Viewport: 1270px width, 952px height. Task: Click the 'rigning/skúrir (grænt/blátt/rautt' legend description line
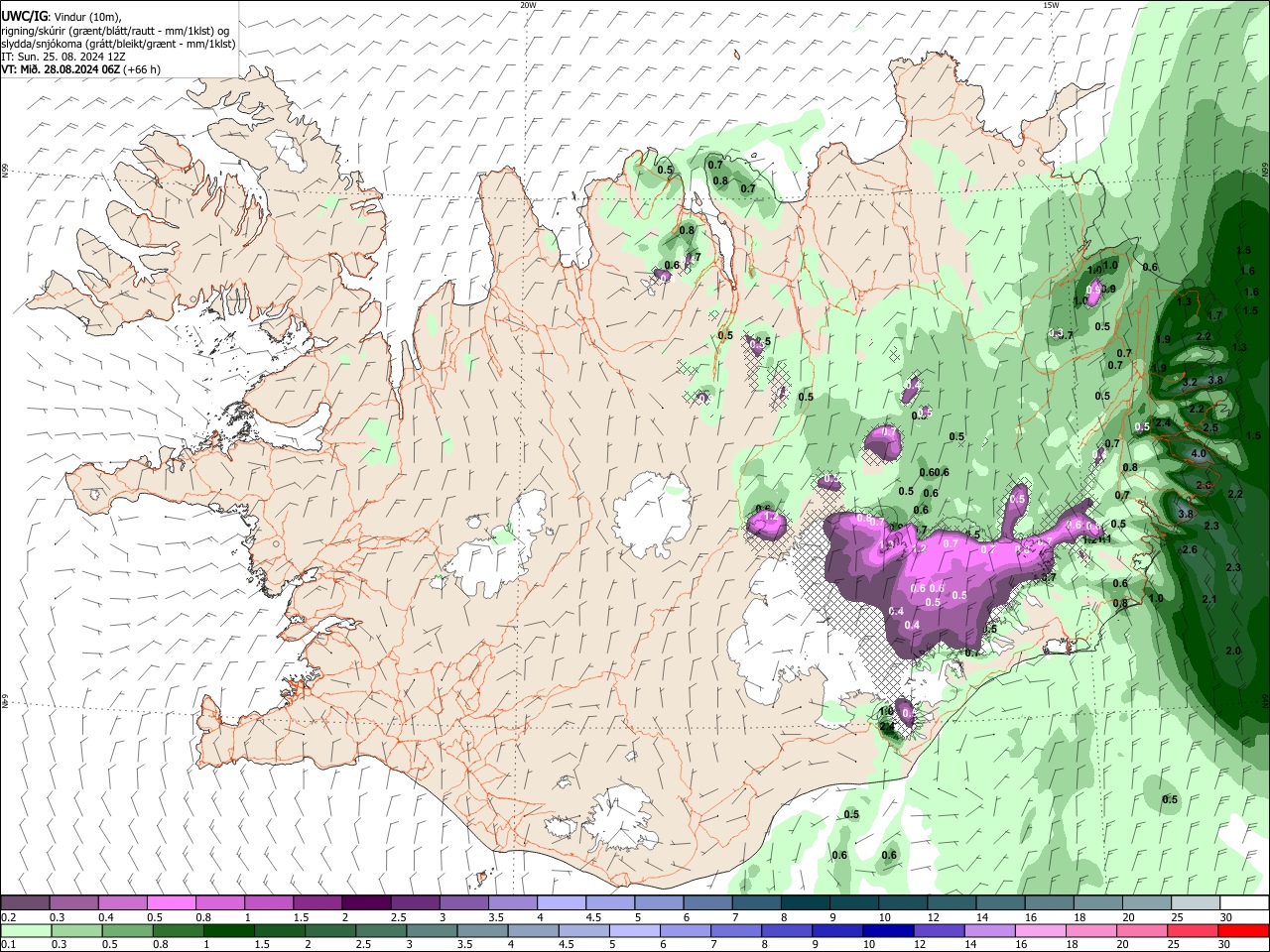click(115, 31)
